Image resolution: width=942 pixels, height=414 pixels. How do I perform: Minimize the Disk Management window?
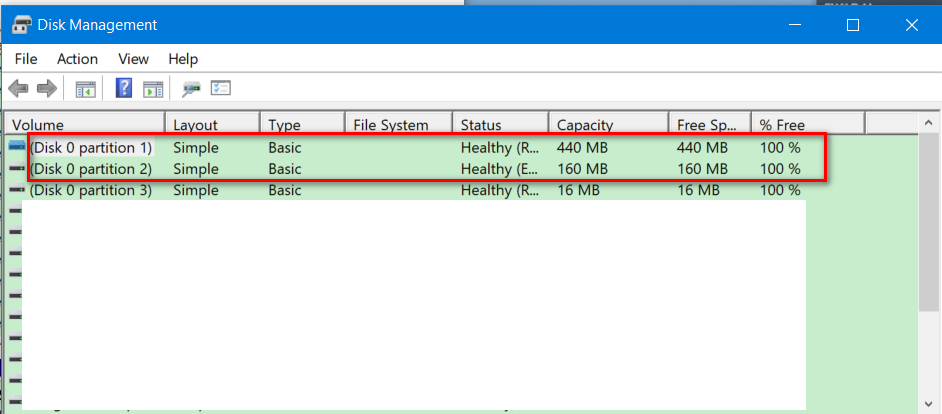[x=795, y=25]
